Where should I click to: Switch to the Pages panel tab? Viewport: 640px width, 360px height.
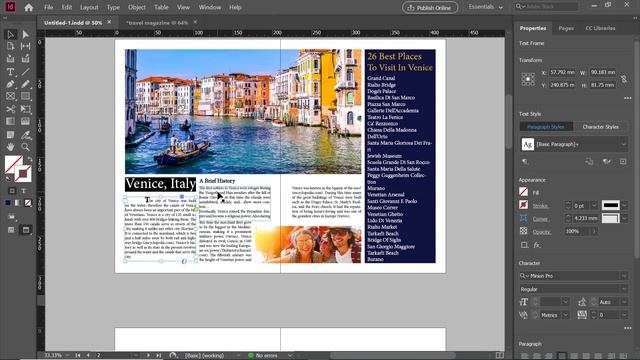pos(566,28)
